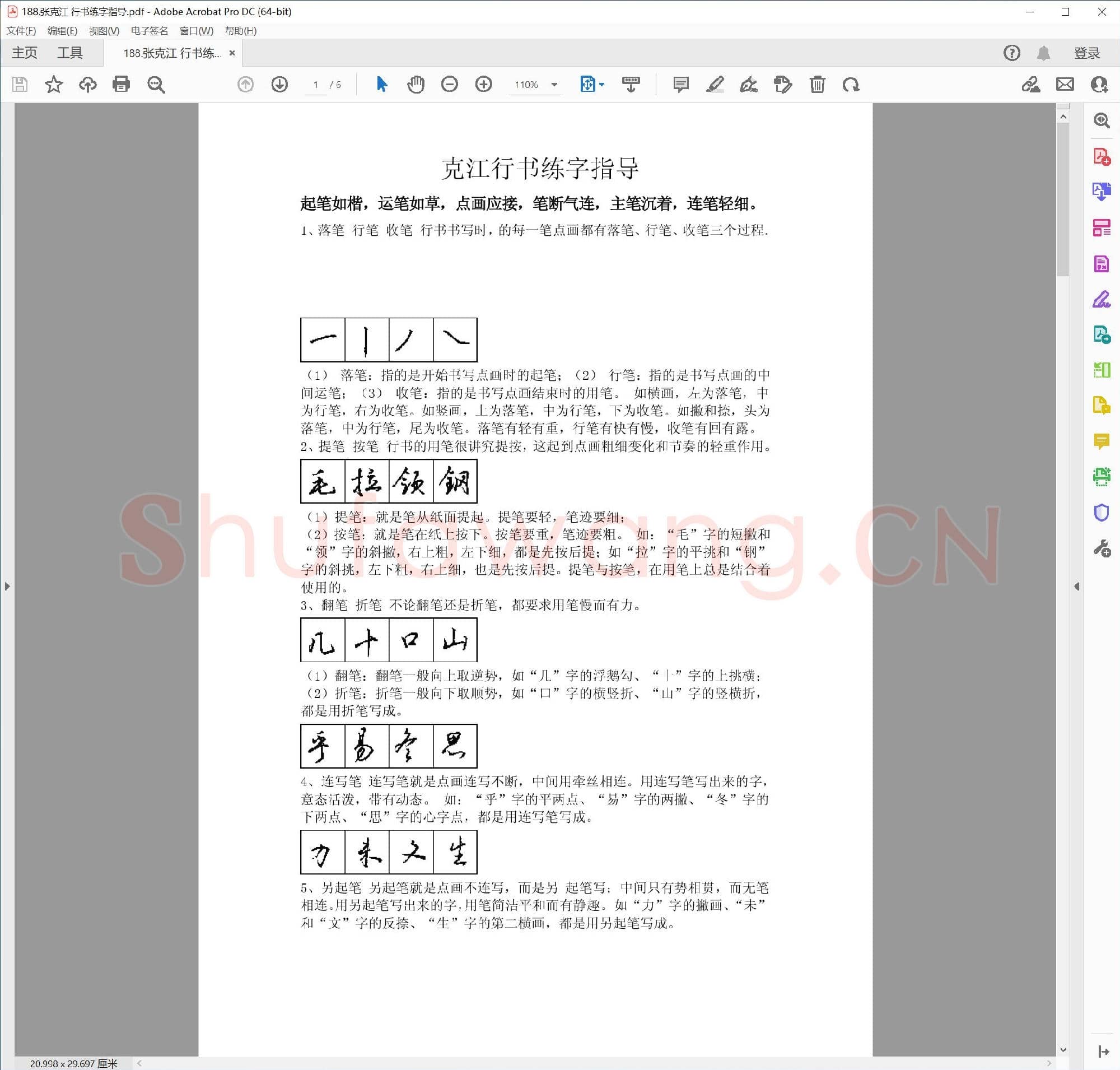Click zoom out minus control
The image size is (1120, 1070).
click(450, 85)
